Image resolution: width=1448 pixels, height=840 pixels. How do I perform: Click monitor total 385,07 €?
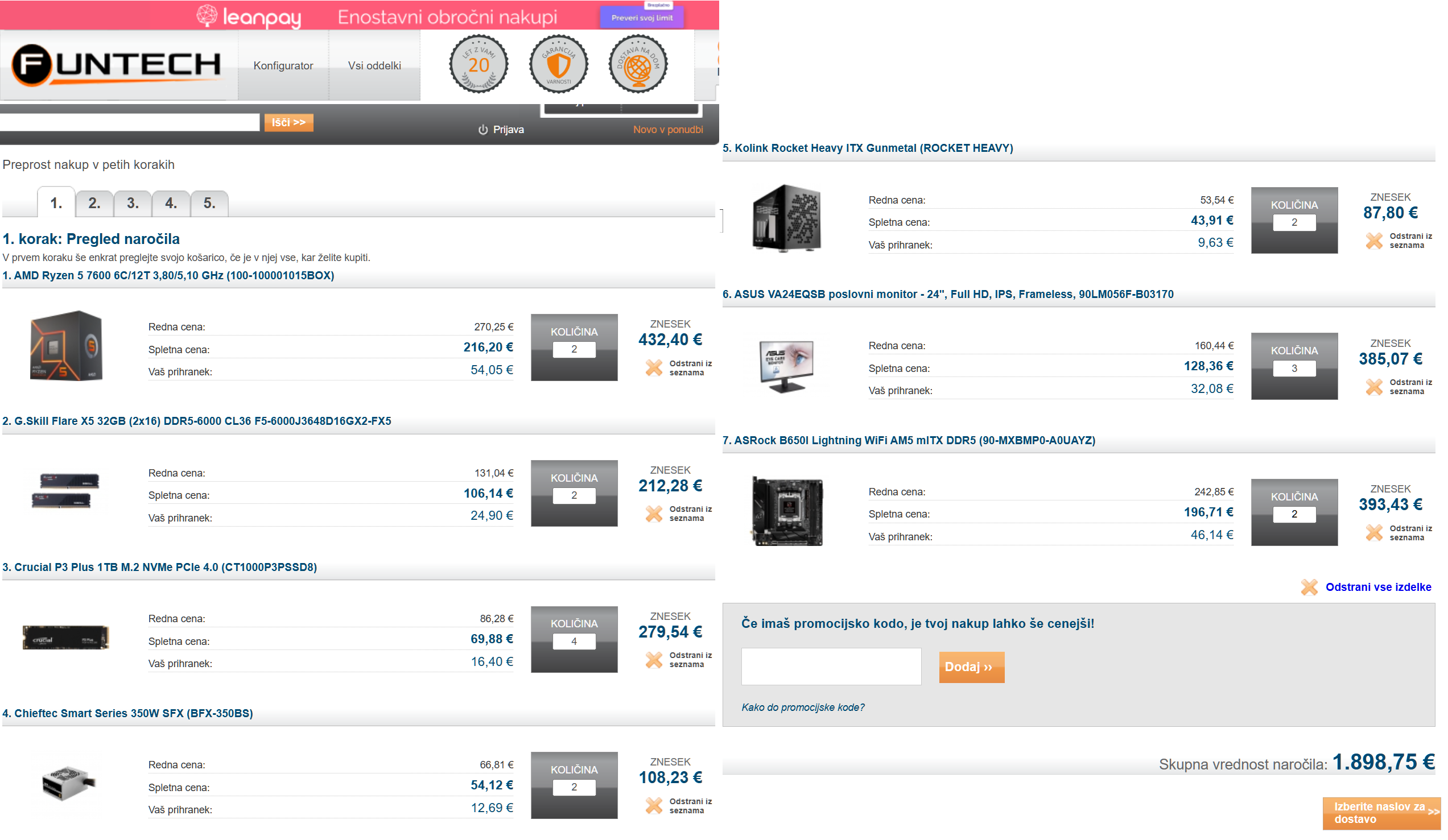click(x=1391, y=359)
